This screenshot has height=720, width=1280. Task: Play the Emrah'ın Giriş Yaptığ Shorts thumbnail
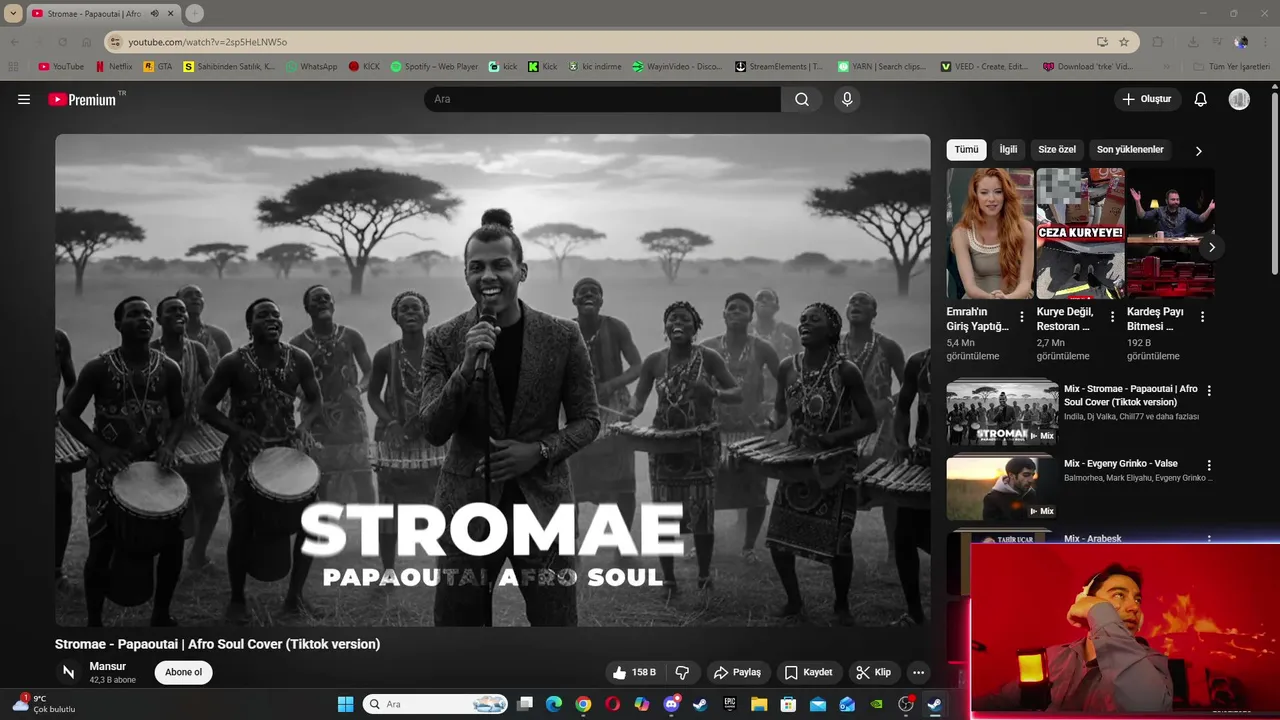[x=990, y=233]
